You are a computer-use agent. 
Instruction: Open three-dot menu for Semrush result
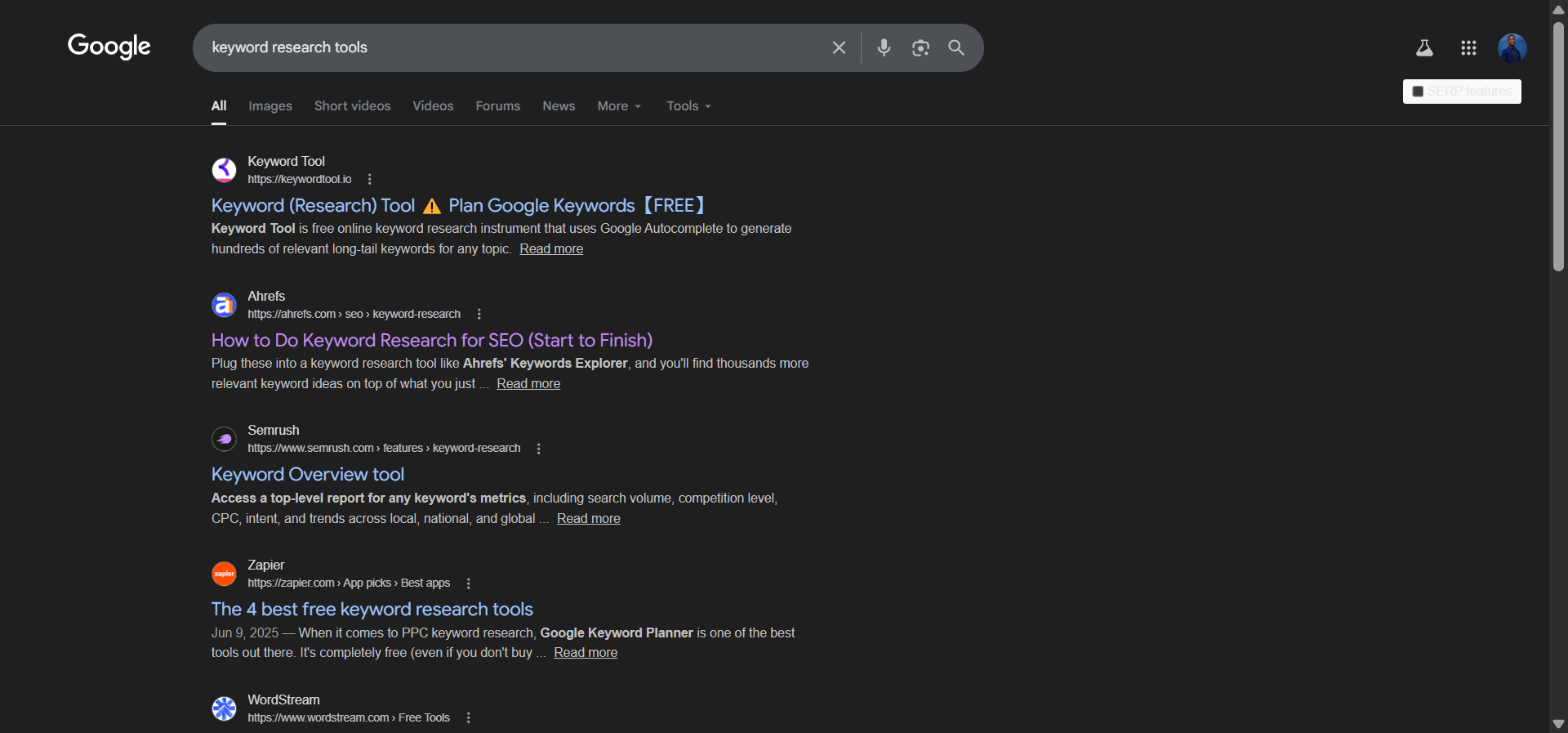click(x=538, y=449)
